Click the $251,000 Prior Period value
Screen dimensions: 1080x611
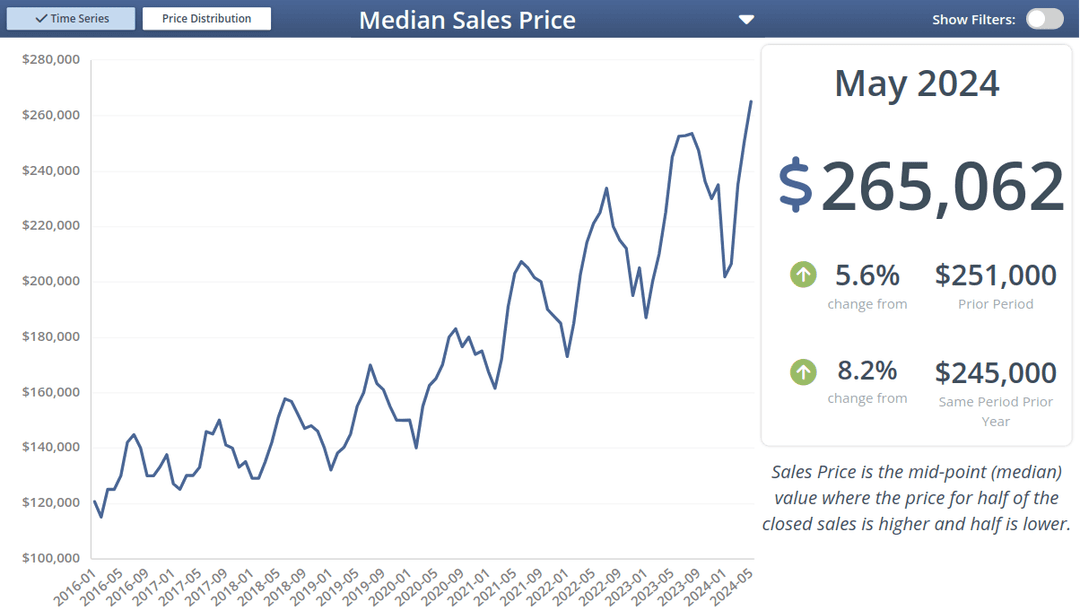point(995,275)
